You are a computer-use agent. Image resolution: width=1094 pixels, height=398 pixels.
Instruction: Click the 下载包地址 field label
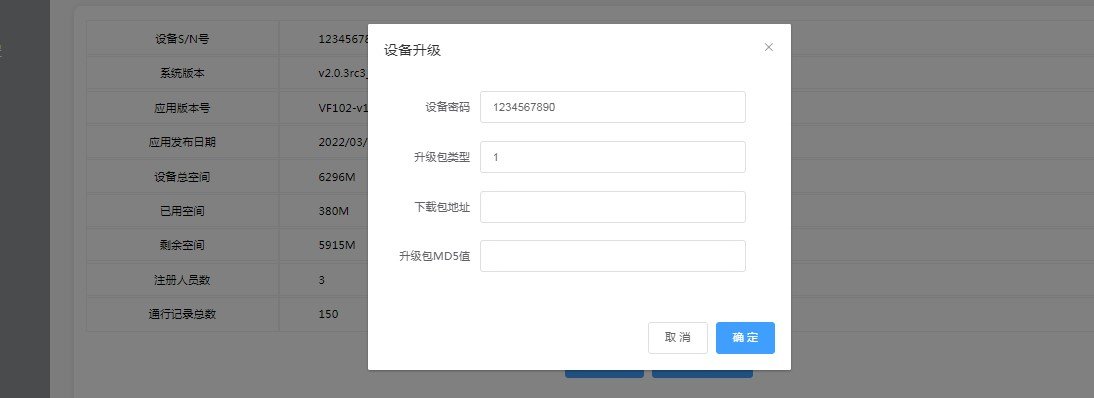point(442,208)
